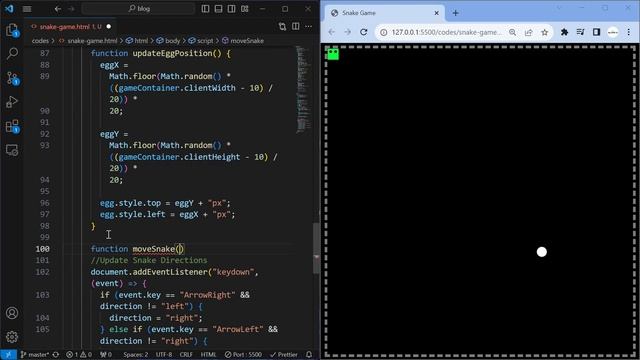Select the snake-game.html editor tab
This screenshot has width=640, height=360.
[70, 27]
